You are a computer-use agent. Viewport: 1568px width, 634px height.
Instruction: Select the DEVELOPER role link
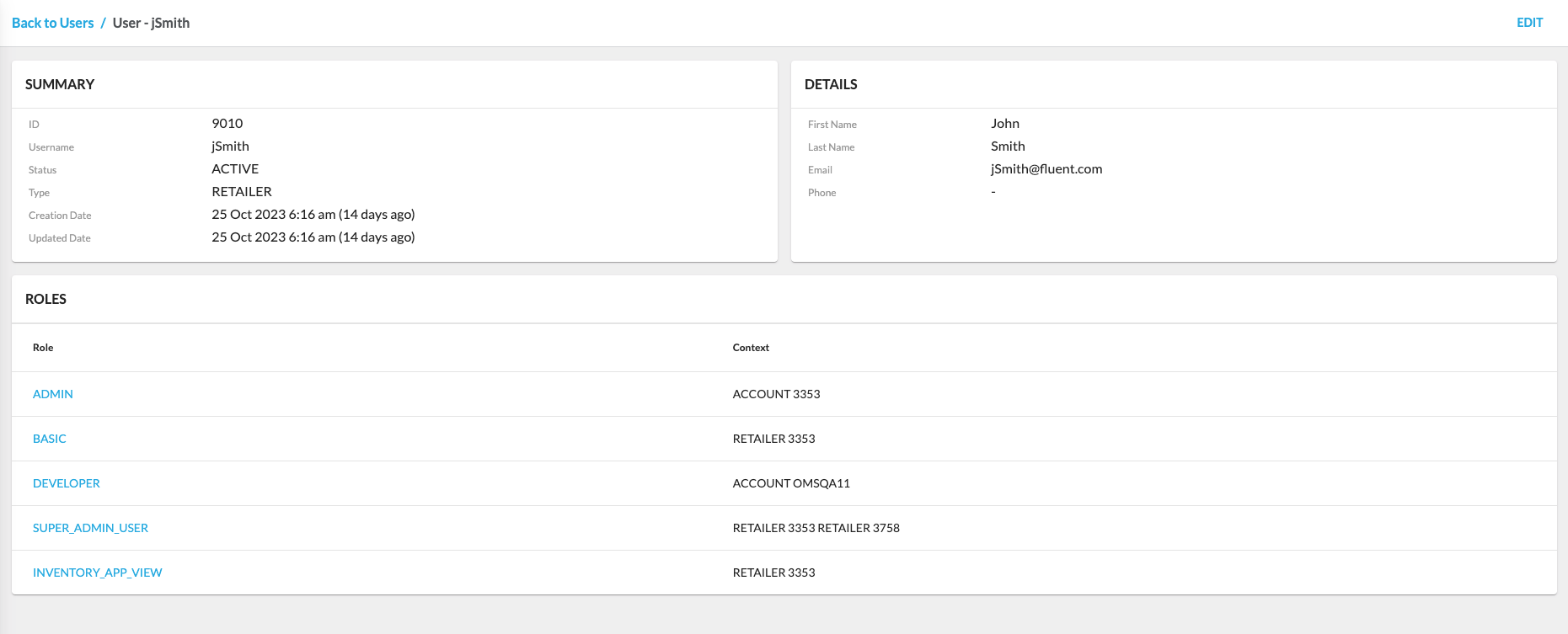67,483
